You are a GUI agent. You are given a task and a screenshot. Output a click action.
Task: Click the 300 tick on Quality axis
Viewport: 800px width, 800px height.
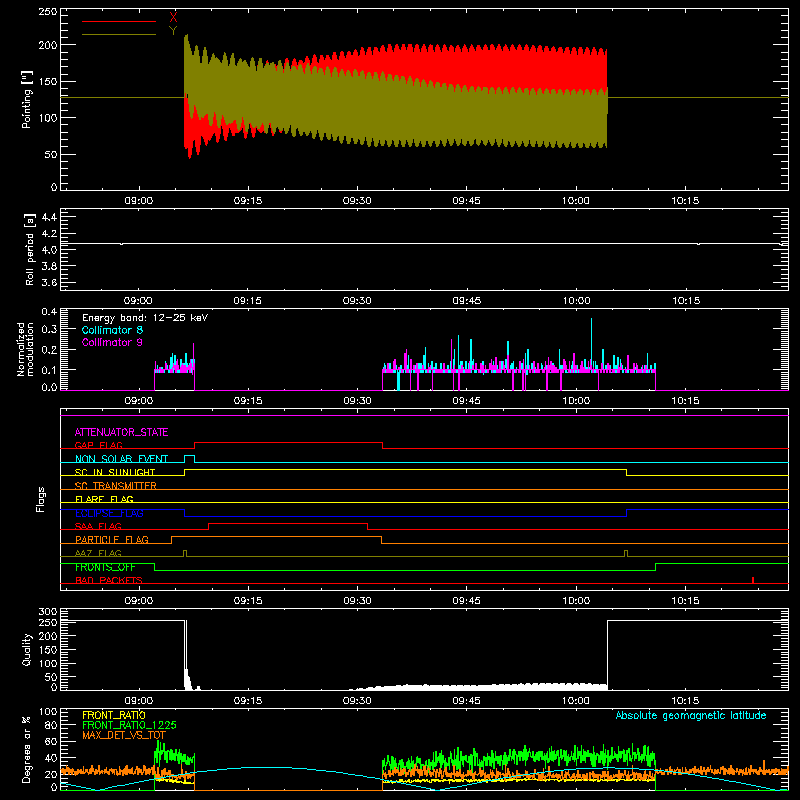coord(48,612)
